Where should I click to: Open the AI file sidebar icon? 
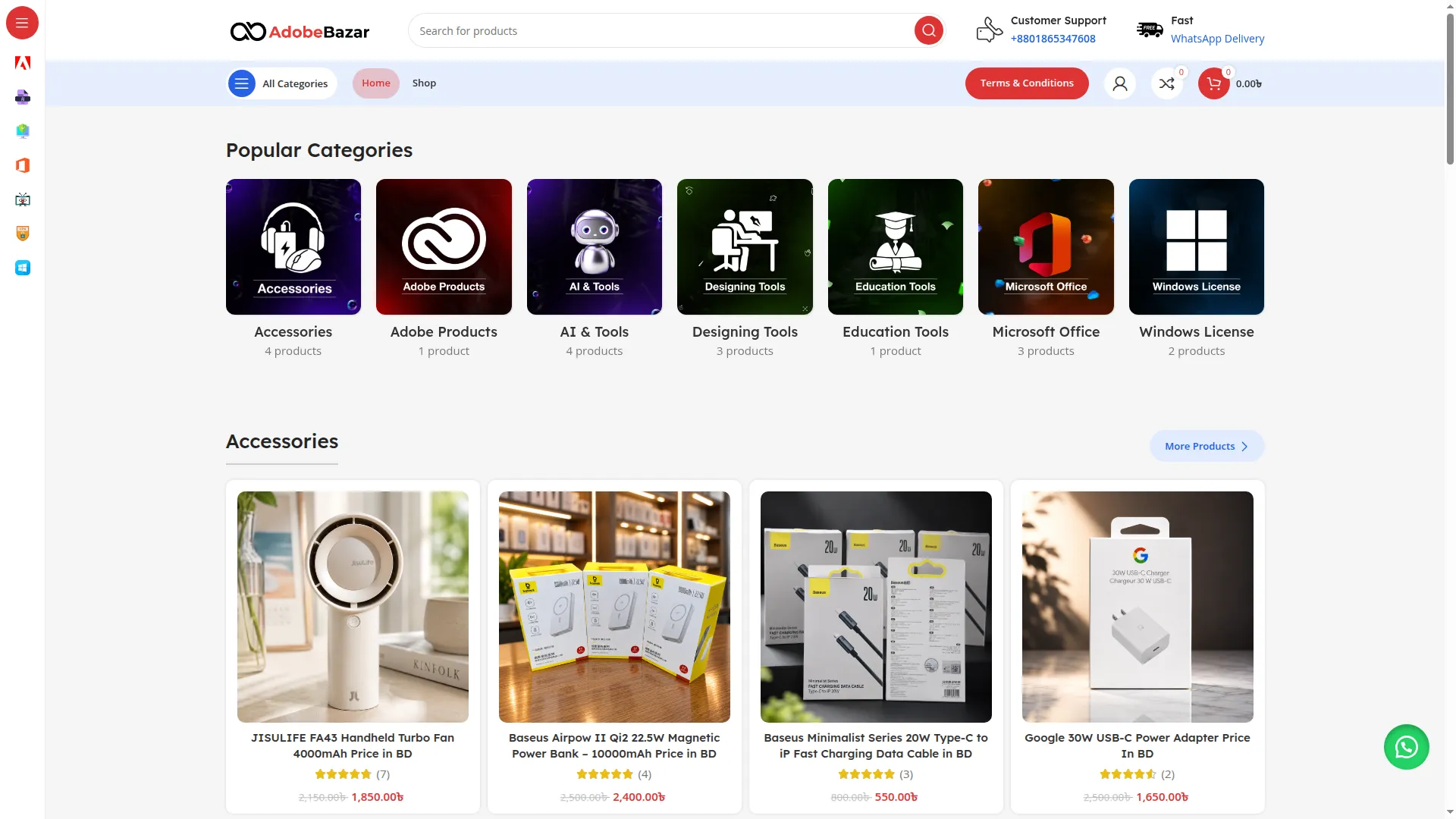(x=23, y=97)
